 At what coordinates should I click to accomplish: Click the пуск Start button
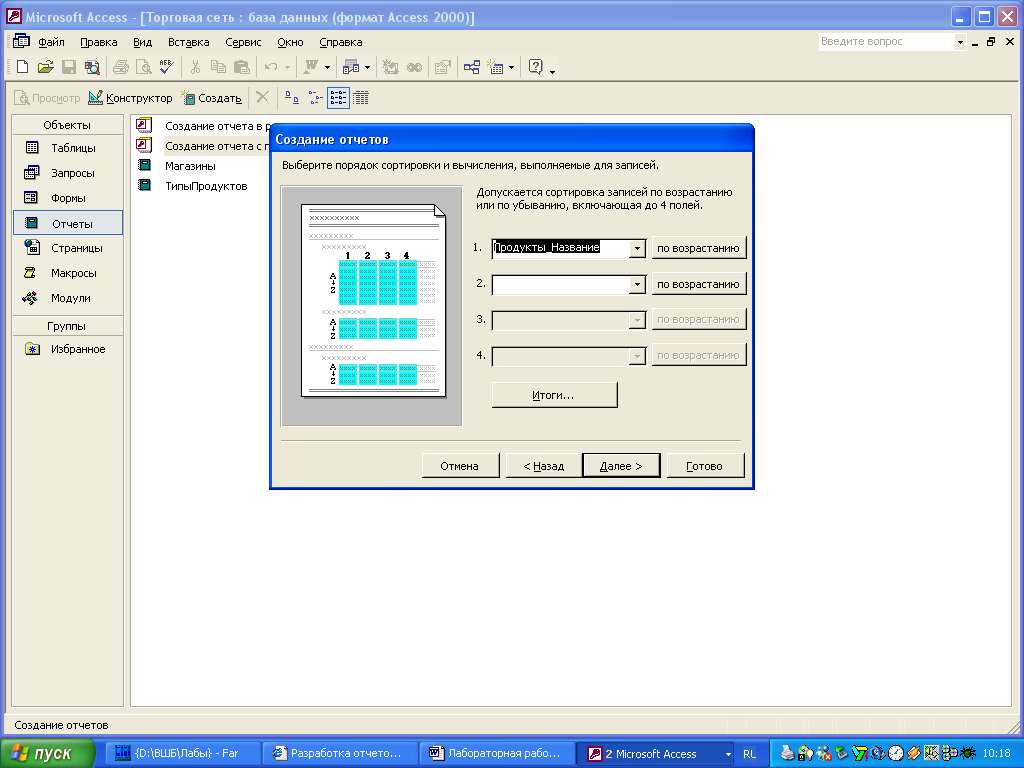click(47, 754)
